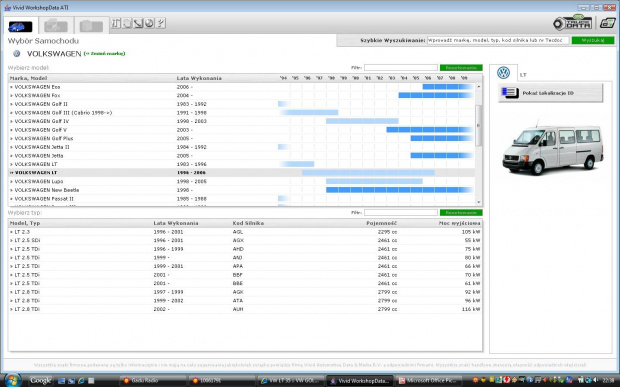The image size is (620, 387).
Task: Open the blue car vehicle selection tab
Action: pyautogui.click(x=21, y=26)
